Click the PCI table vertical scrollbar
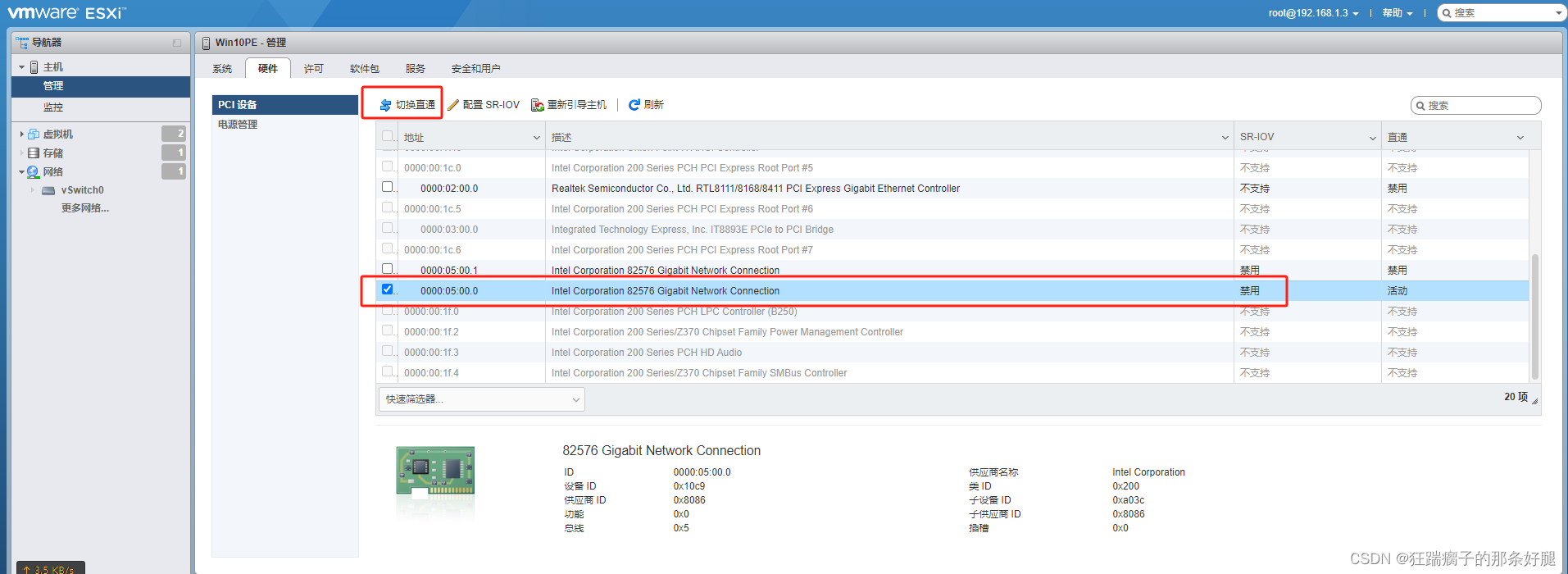 [x=1535, y=317]
